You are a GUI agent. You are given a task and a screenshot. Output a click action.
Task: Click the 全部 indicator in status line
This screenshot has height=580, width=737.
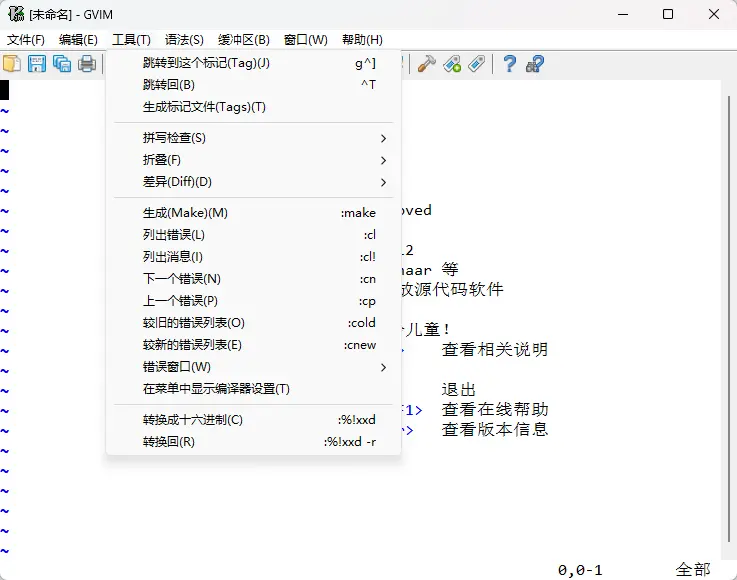pos(693,570)
